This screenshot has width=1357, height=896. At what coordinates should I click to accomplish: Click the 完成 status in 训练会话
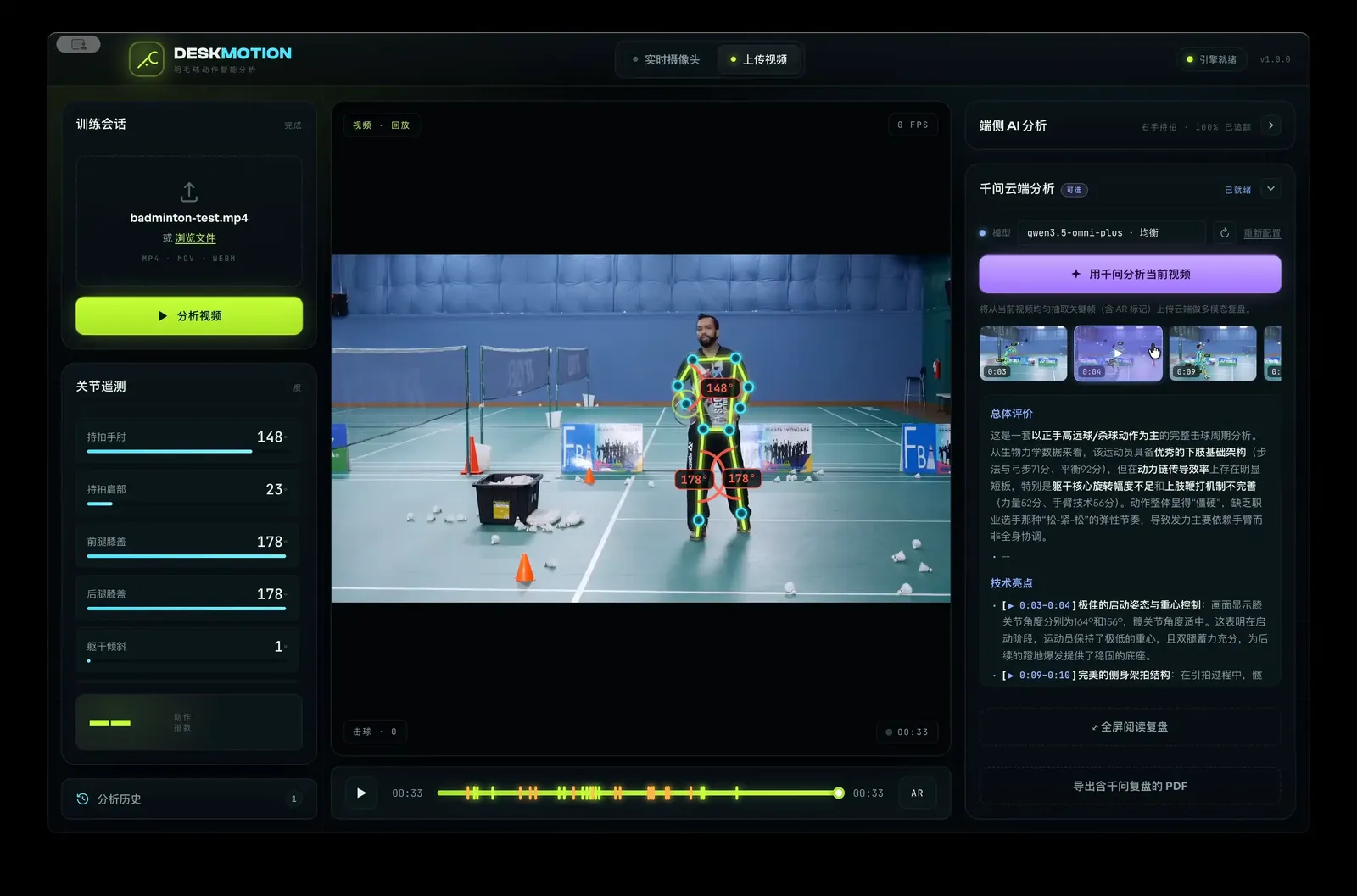pos(293,125)
